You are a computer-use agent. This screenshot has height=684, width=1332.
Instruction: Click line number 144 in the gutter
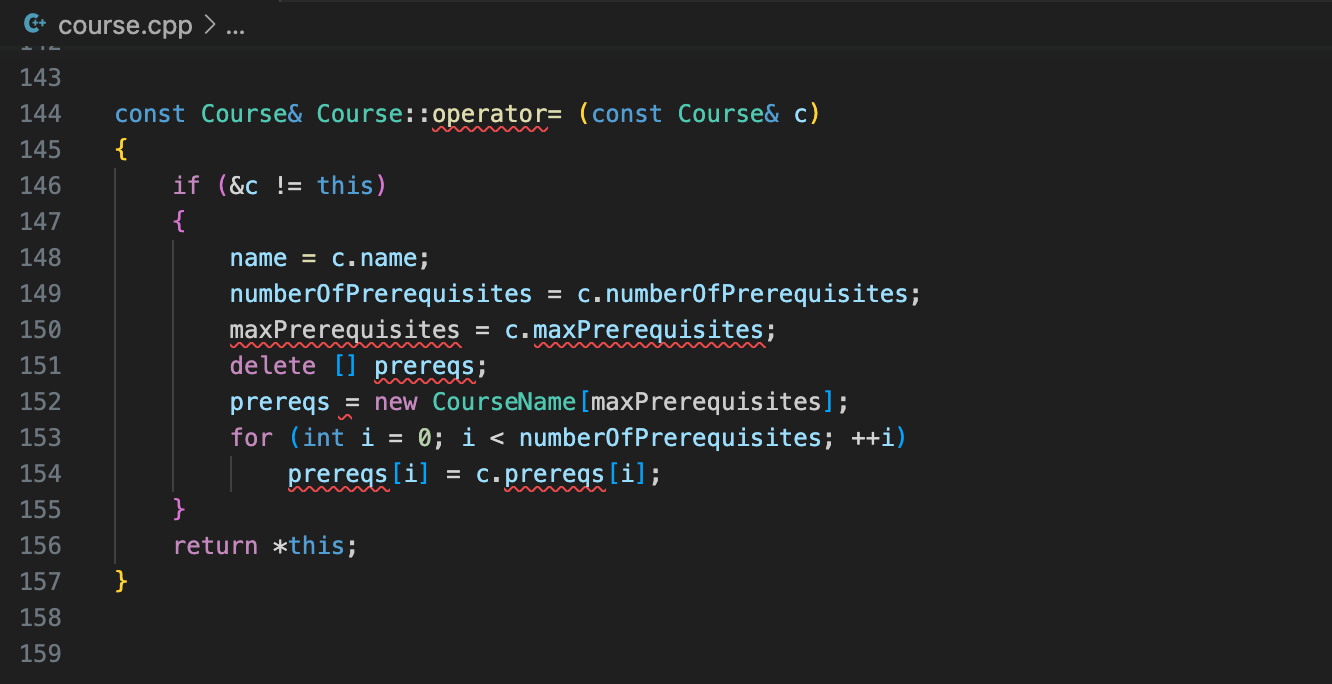40,113
